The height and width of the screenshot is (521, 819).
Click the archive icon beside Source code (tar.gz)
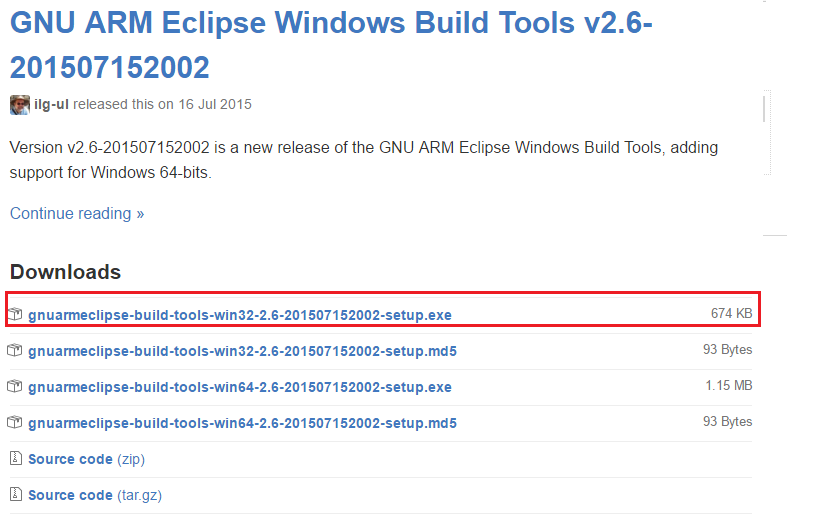[15, 495]
